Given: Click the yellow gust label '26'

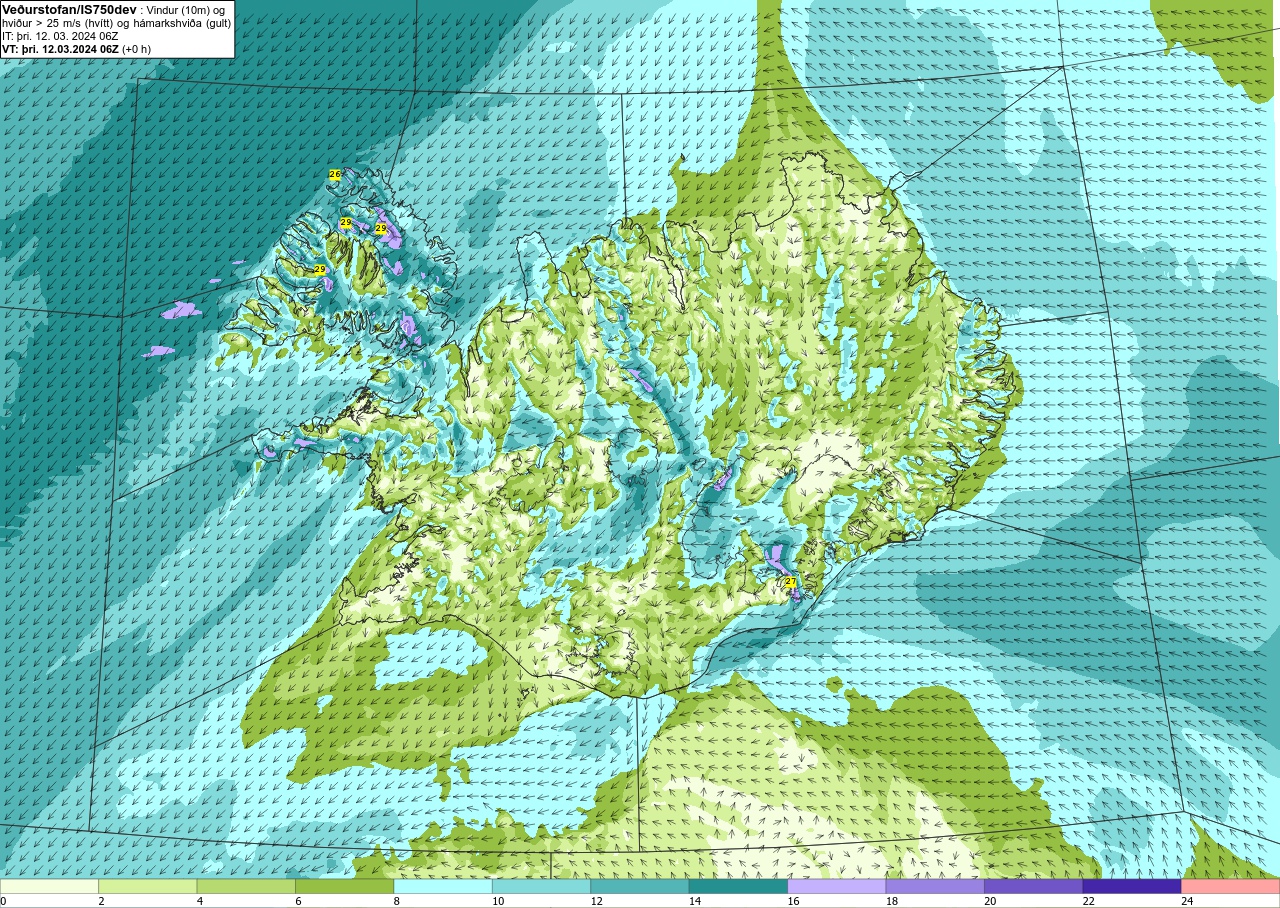Looking at the screenshot, I should (x=335, y=174).
